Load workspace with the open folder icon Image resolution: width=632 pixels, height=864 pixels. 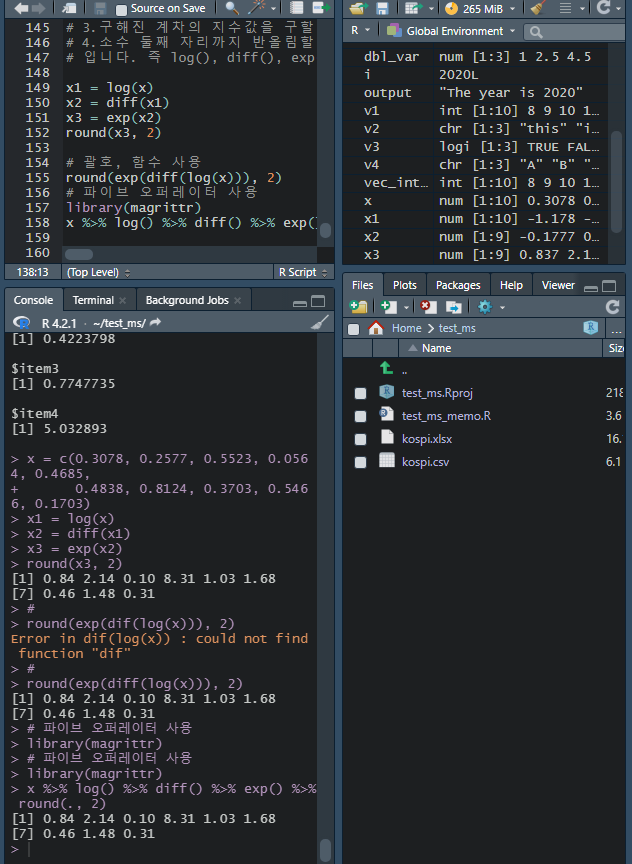point(359,8)
